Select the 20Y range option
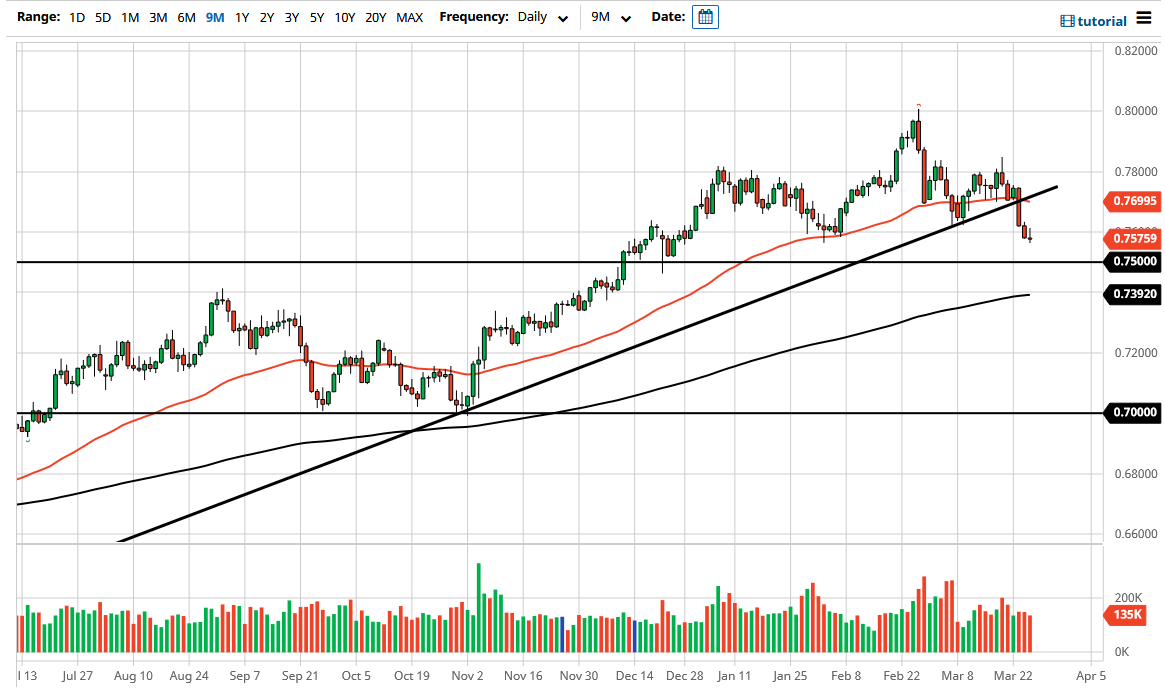1165x694 pixels. (x=375, y=17)
